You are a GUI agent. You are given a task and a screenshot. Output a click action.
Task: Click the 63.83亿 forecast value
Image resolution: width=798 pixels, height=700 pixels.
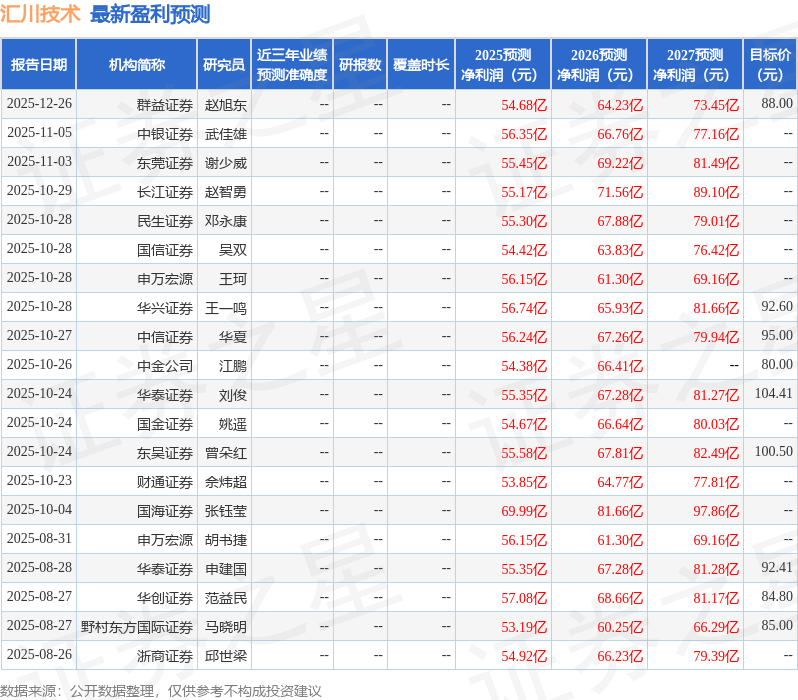(x=620, y=250)
